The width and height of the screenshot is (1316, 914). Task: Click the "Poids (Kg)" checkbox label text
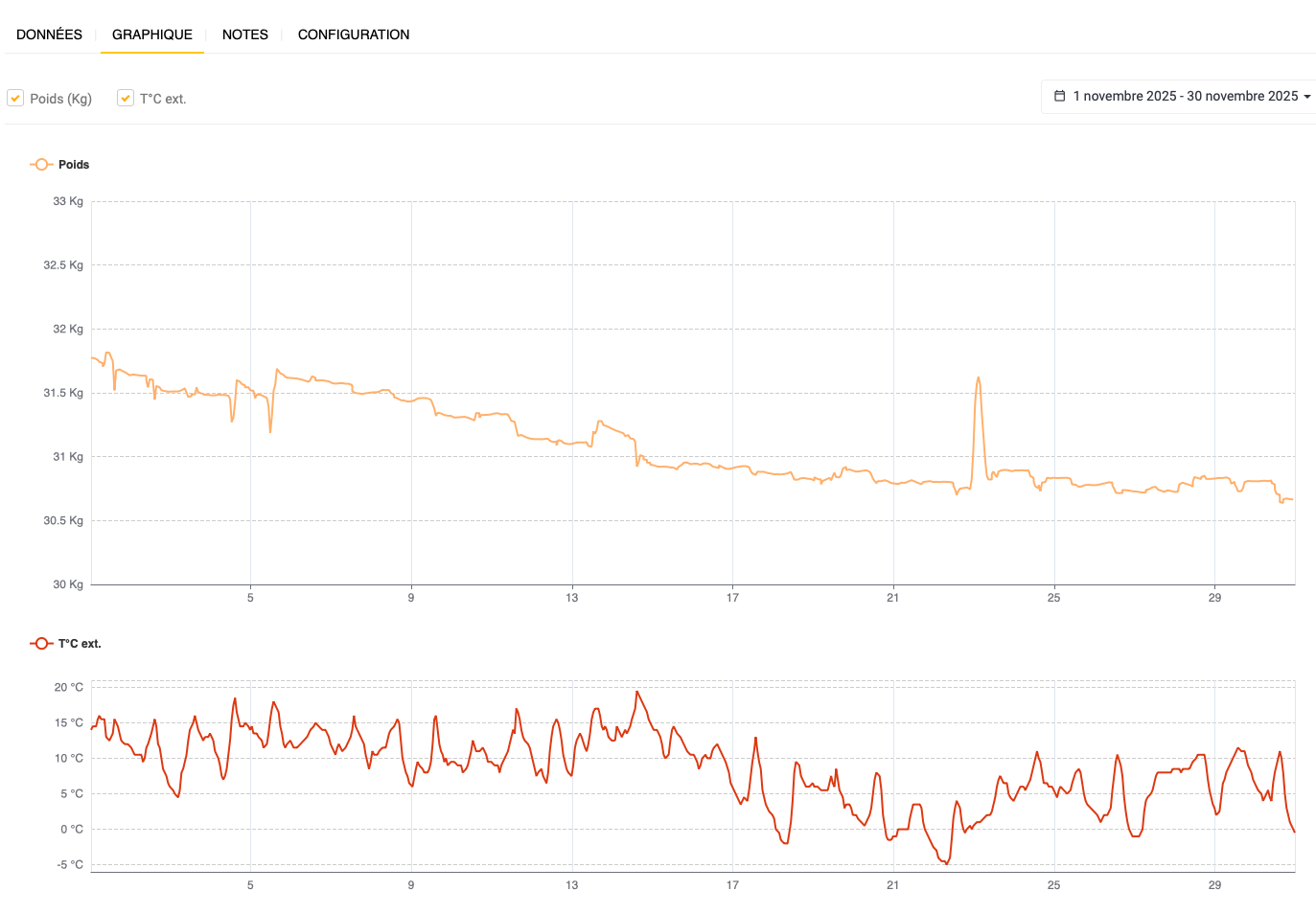pyautogui.click(x=60, y=99)
